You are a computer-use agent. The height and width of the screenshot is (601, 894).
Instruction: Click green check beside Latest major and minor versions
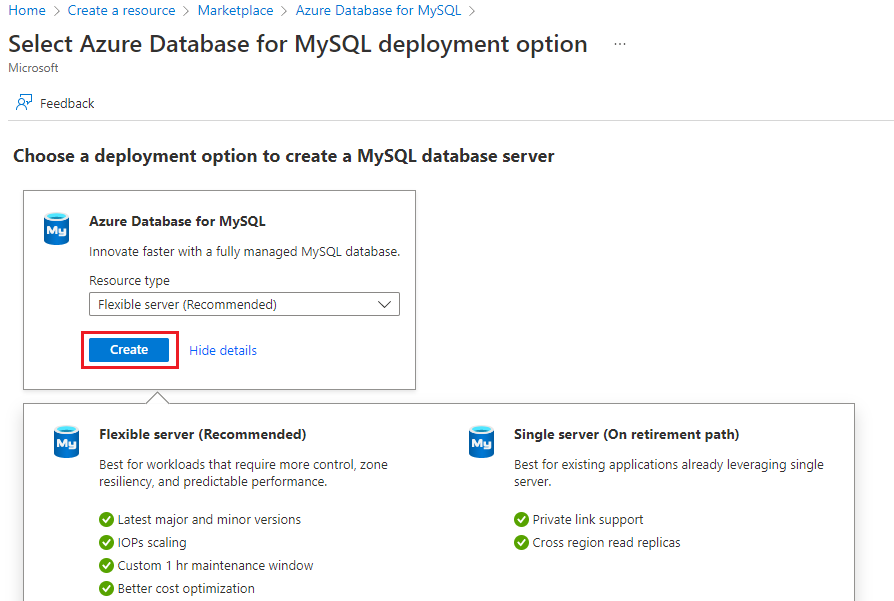[106, 519]
